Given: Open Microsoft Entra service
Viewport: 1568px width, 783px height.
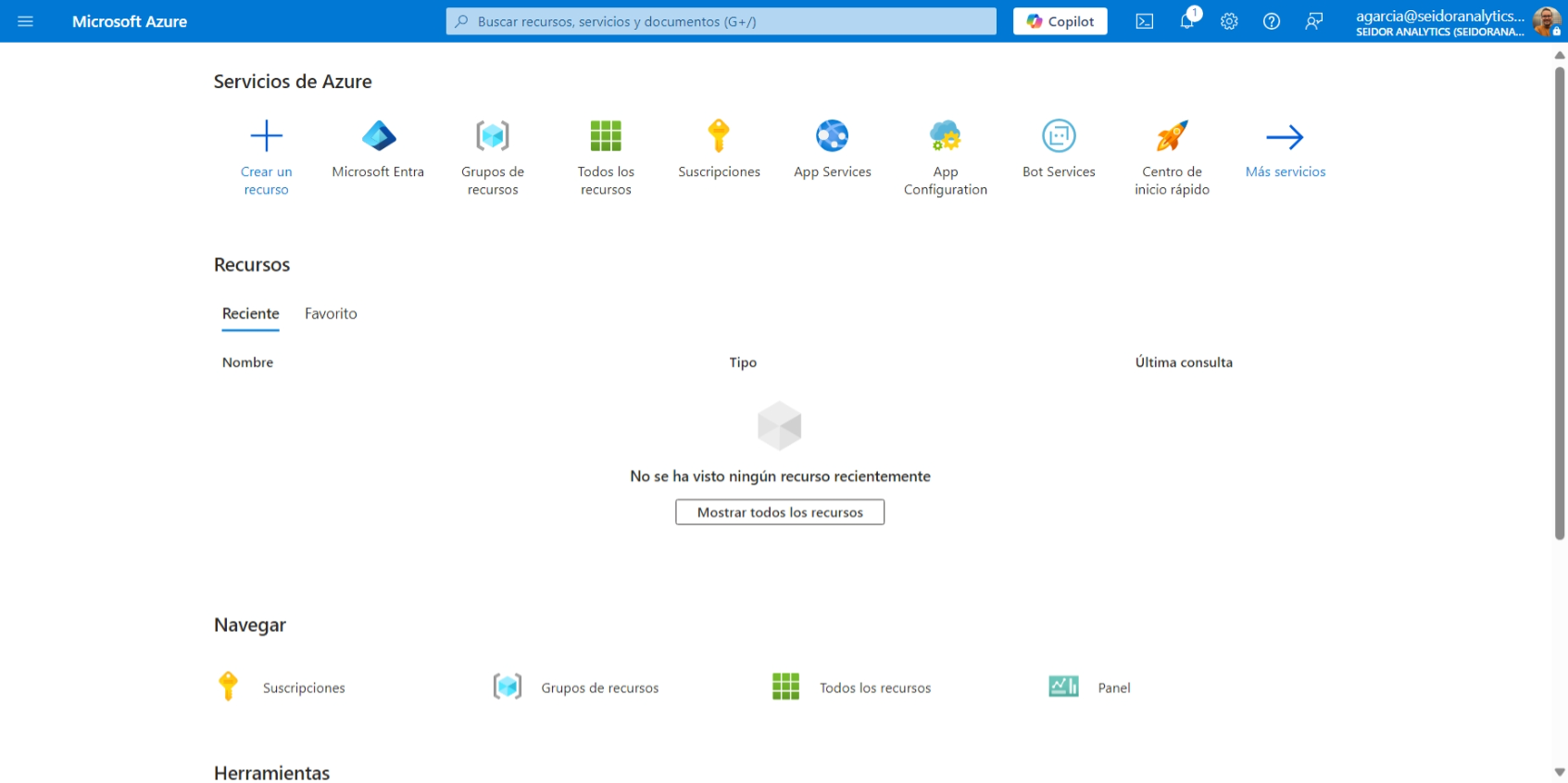Looking at the screenshot, I should [378, 148].
